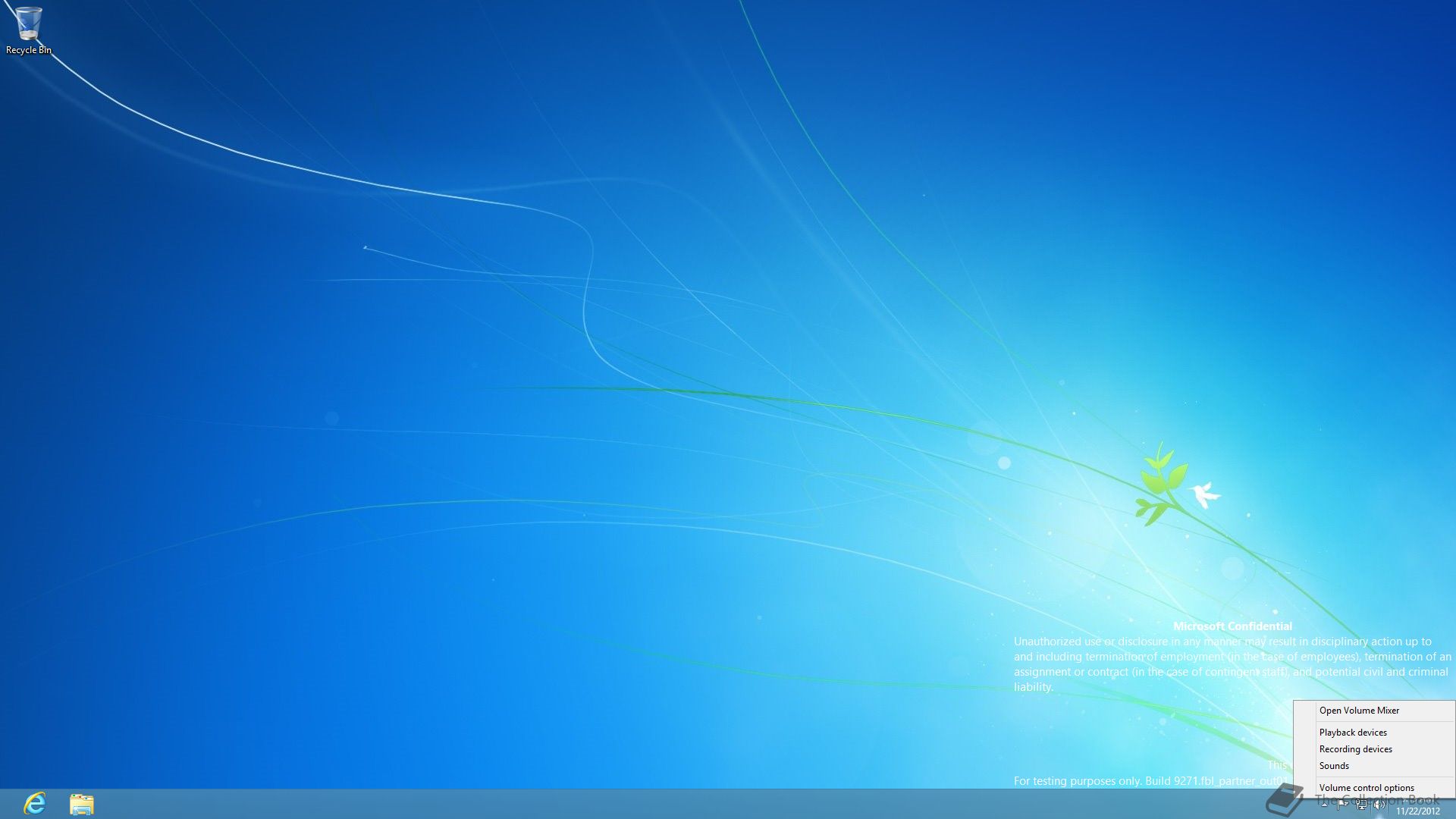Click the 11/22/2012 date in taskbar
The image size is (1456, 819).
tap(1418, 811)
